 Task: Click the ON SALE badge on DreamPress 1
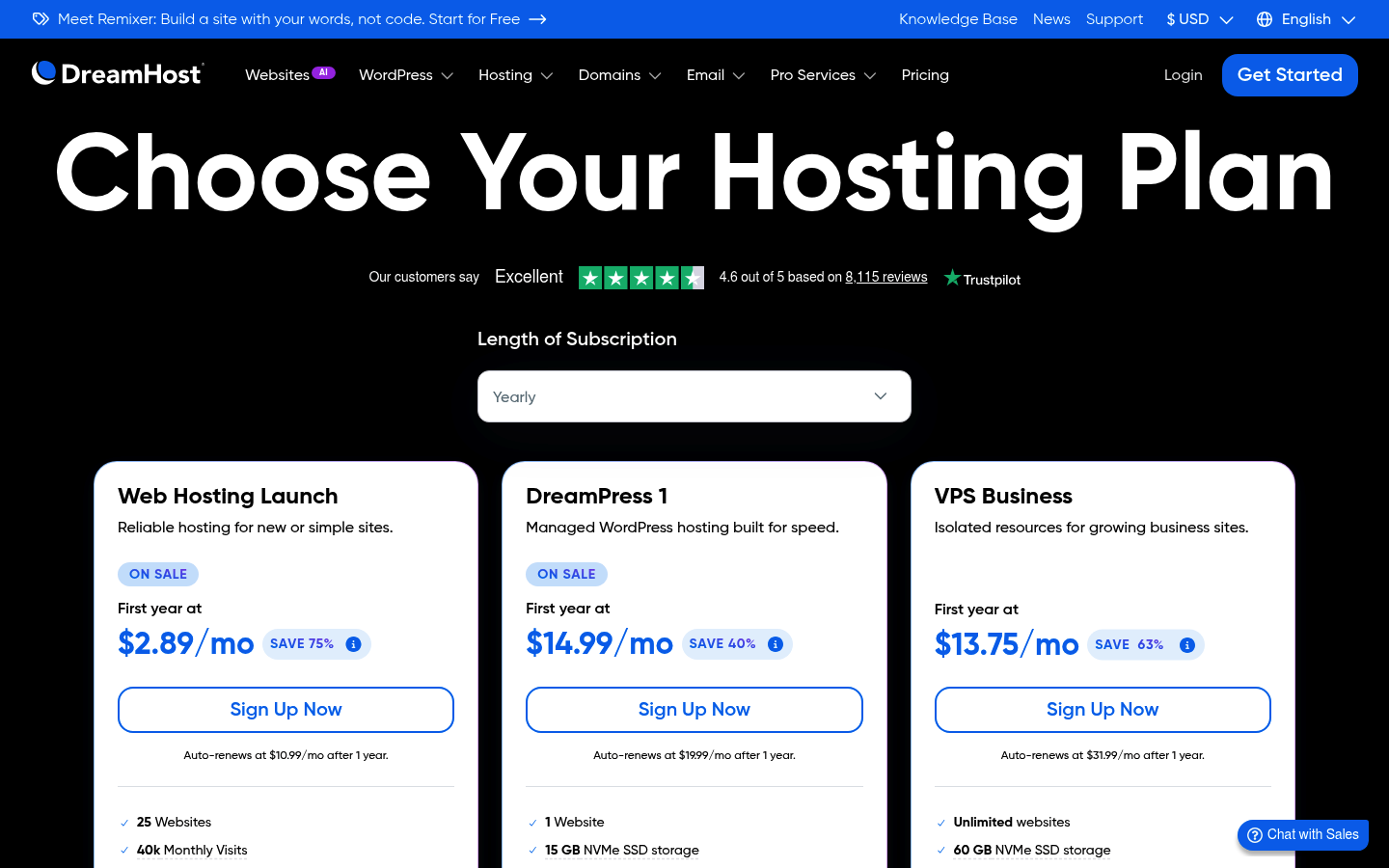tap(566, 574)
